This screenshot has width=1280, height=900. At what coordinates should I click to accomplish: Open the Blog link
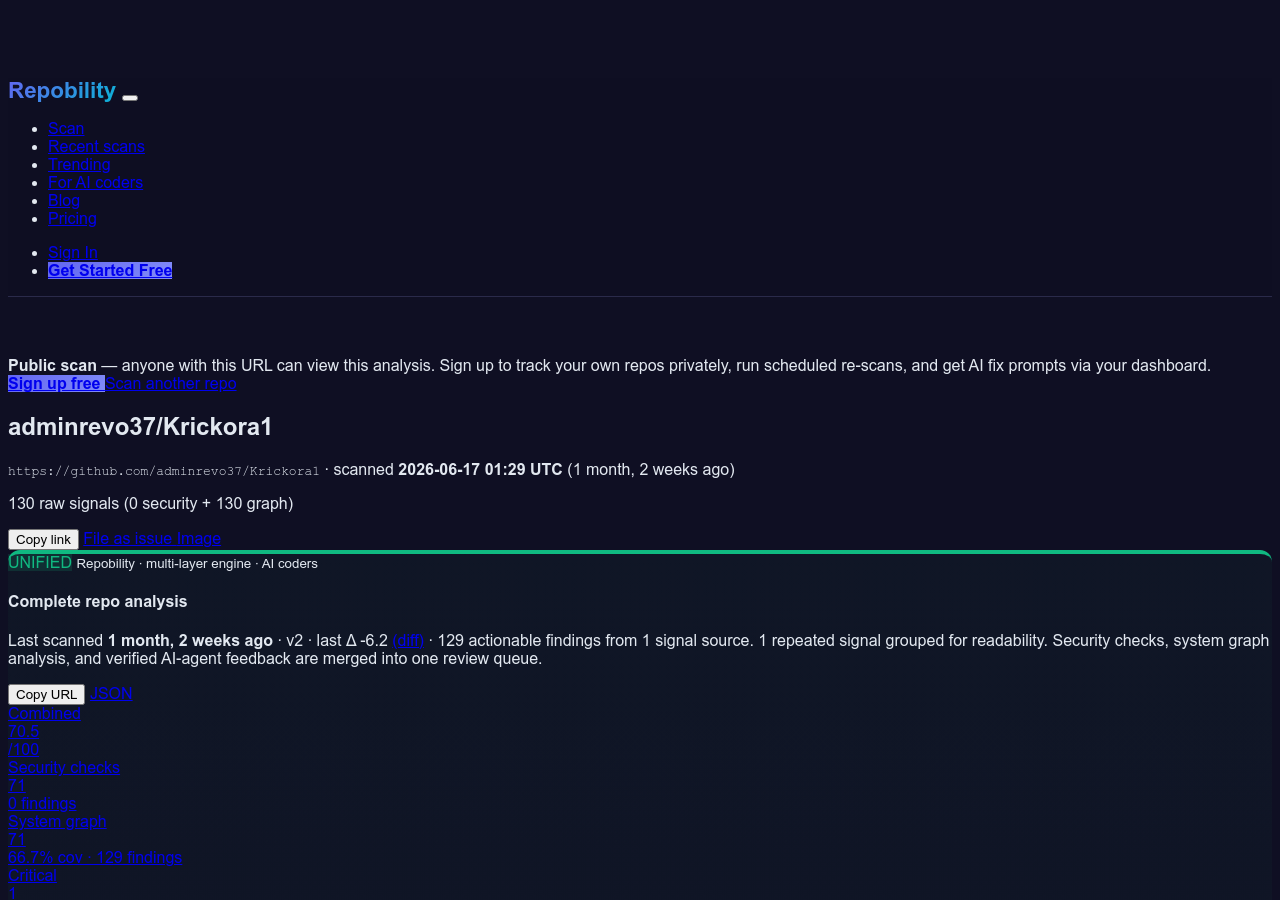tap(64, 200)
